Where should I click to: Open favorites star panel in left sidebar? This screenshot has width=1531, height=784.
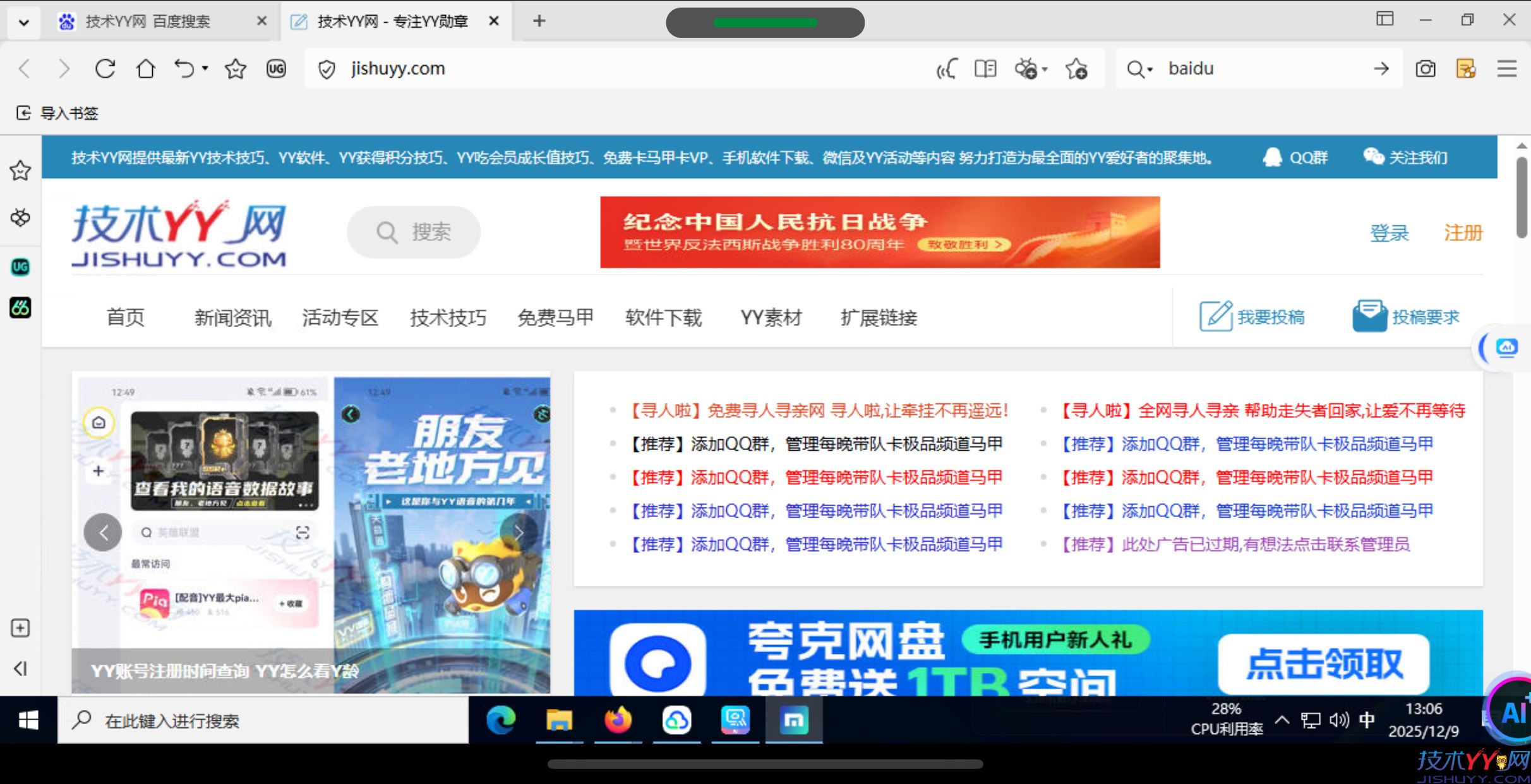point(20,170)
